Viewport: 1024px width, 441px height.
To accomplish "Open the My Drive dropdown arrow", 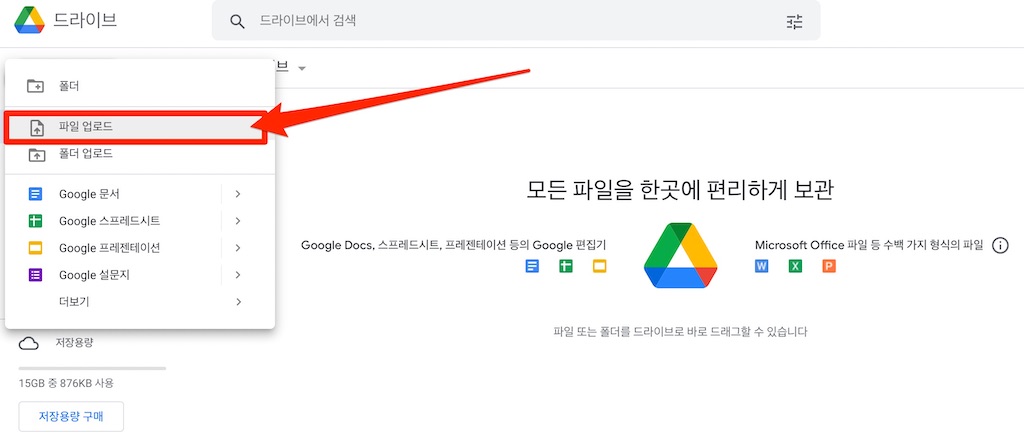I will [302, 68].
